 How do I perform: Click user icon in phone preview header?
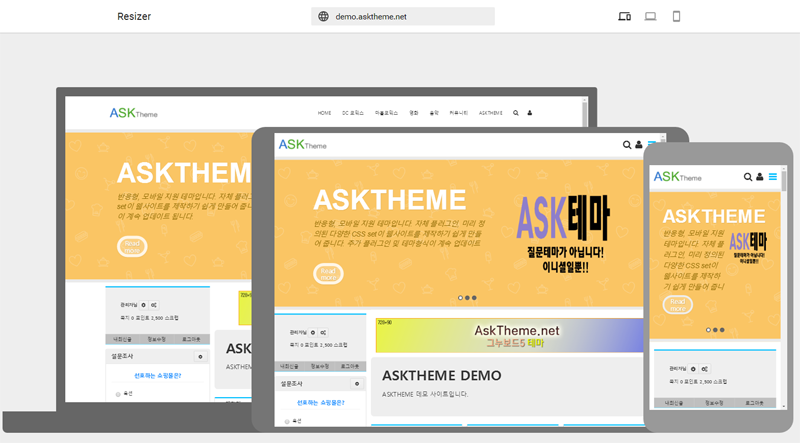pos(758,177)
